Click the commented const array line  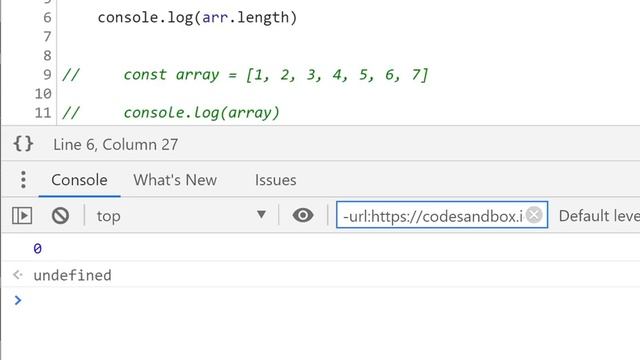[245, 75]
